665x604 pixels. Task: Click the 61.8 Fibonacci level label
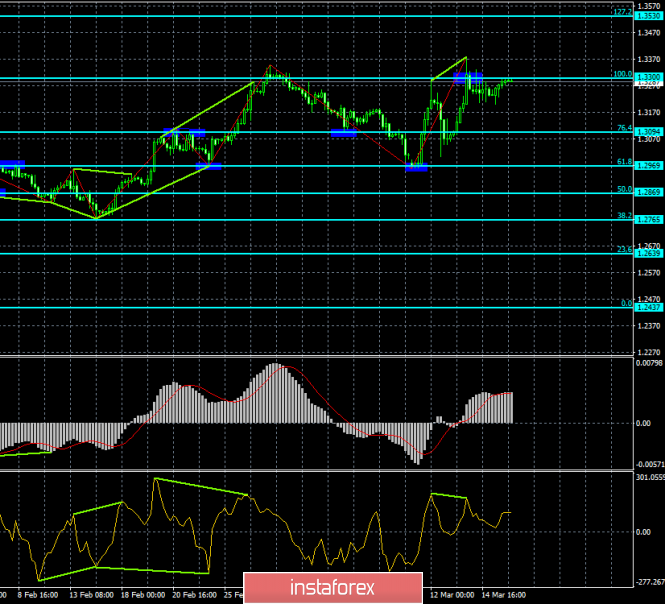[624, 162]
